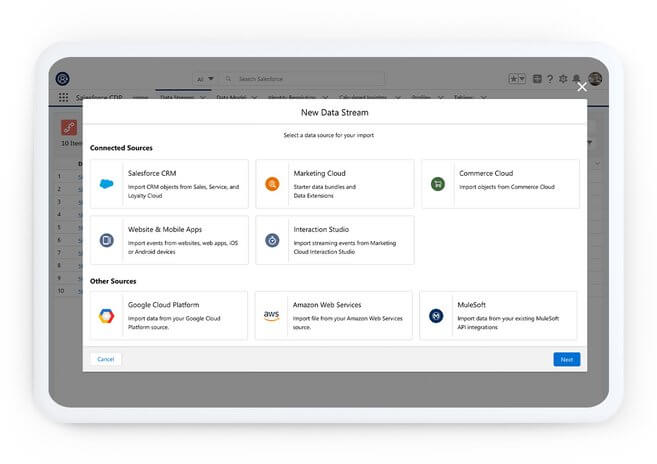Open the App Launcher grid
This screenshot has height=464, width=657.
[64, 98]
